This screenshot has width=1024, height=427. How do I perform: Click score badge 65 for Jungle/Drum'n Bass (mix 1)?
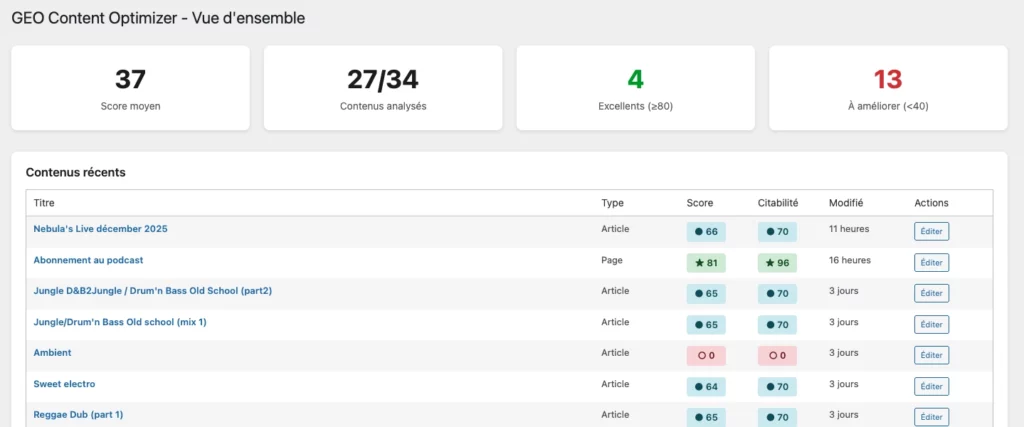pos(706,324)
